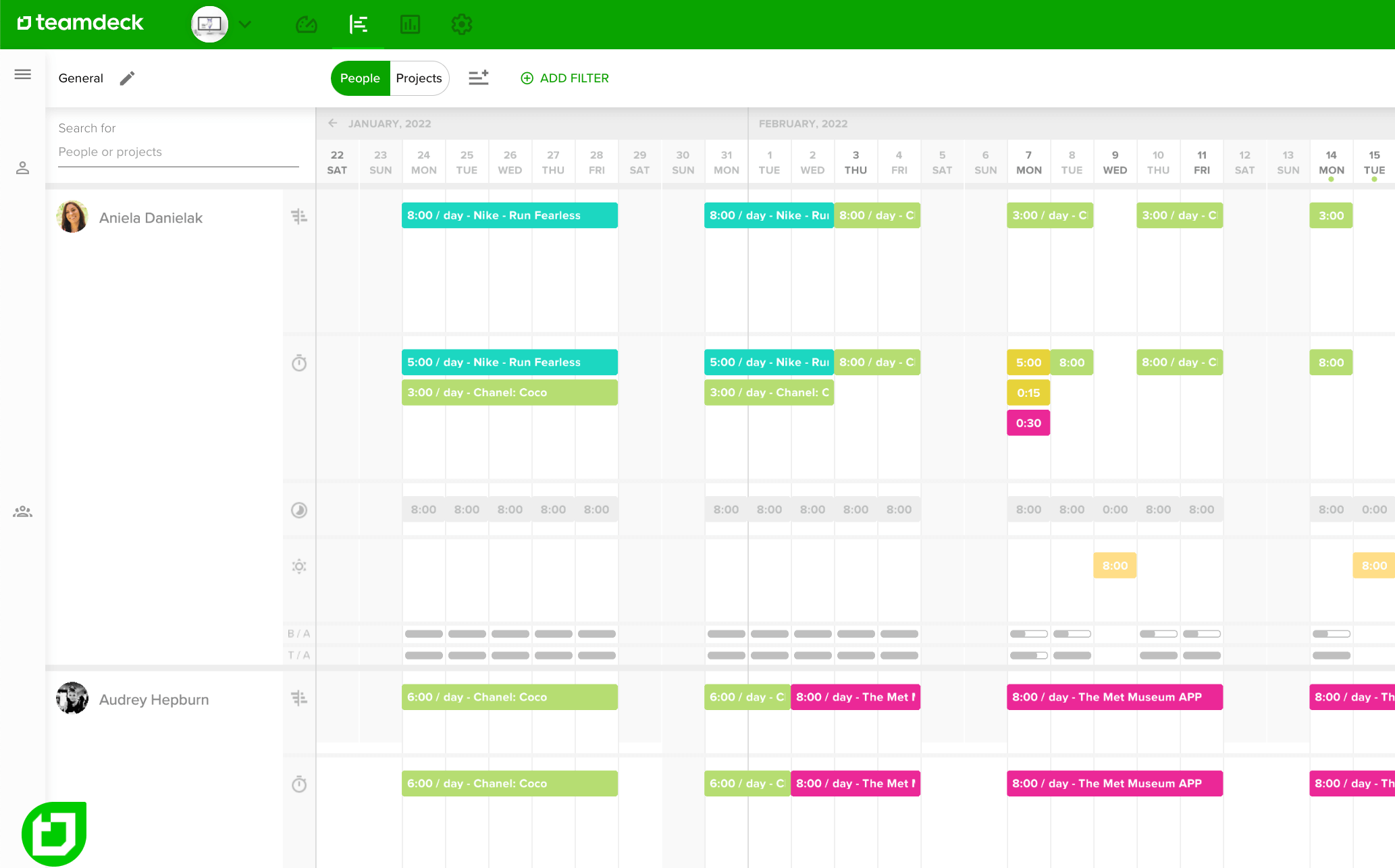The height and width of the screenshot is (868, 1395).
Task: Click the 7 MON date header
Action: (x=1029, y=163)
